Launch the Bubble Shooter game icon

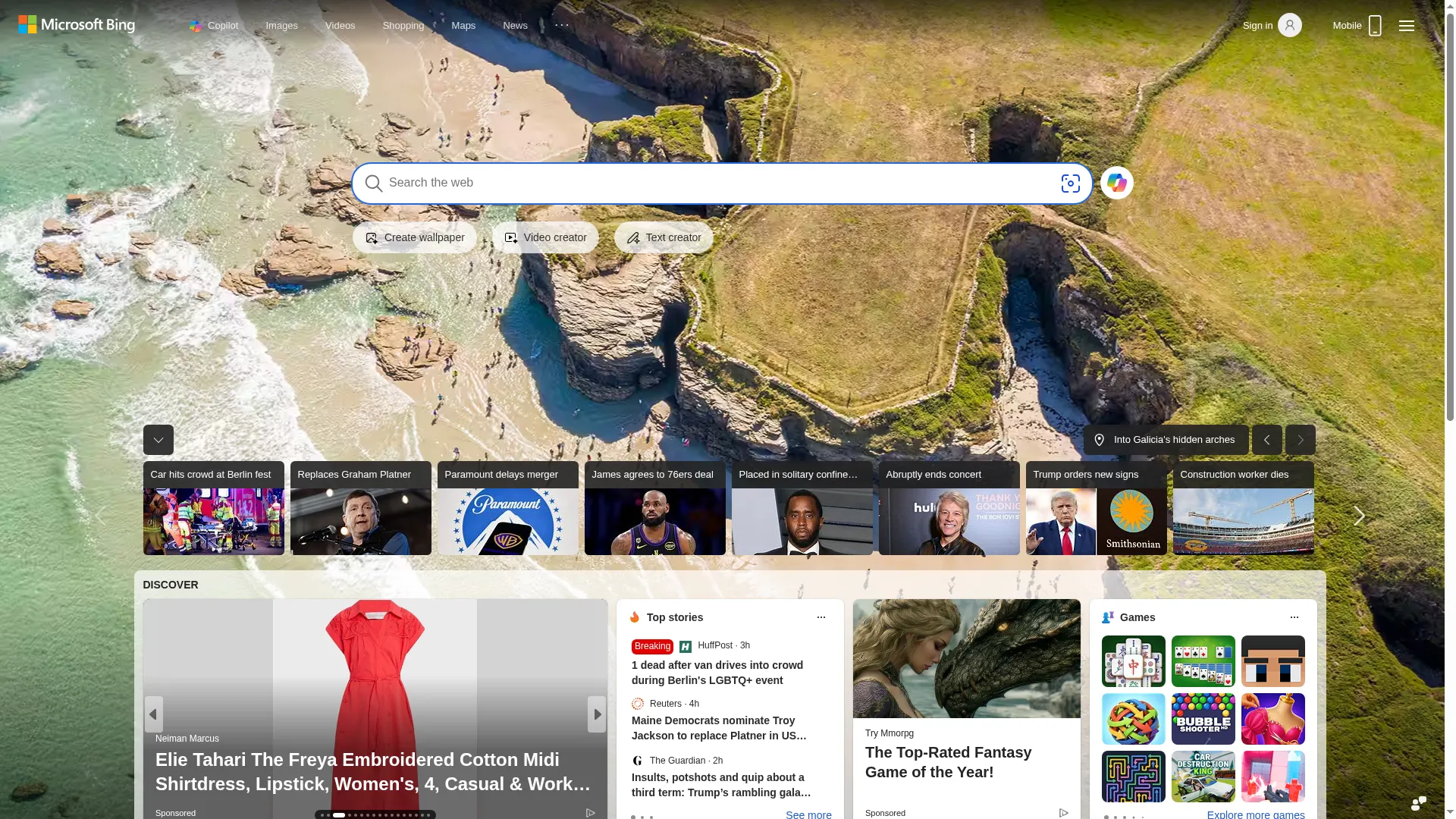[1203, 719]
